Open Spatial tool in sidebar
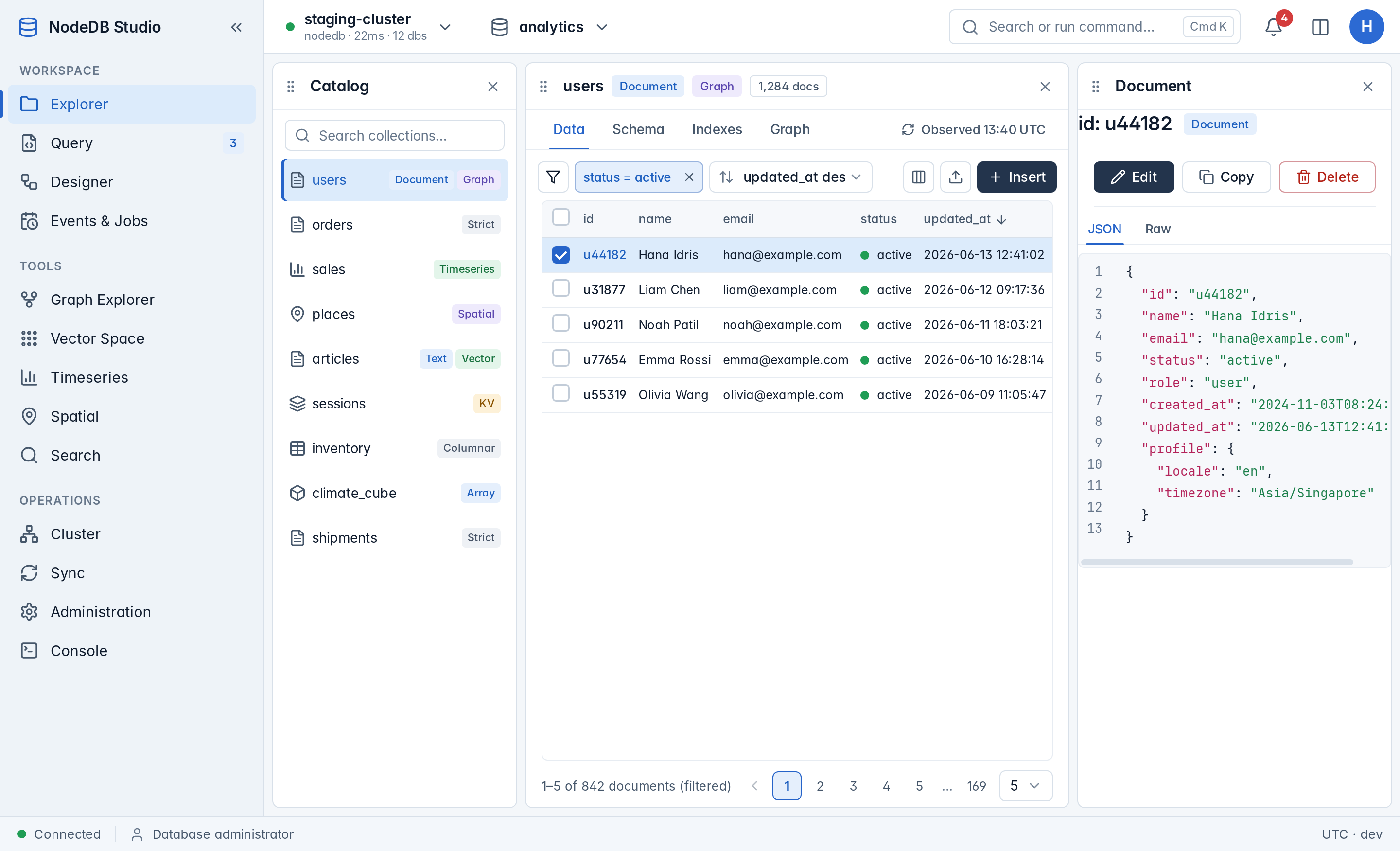The height and width of the screenshot is (851, 1400). pyautogui.click(x=131, y=416)
